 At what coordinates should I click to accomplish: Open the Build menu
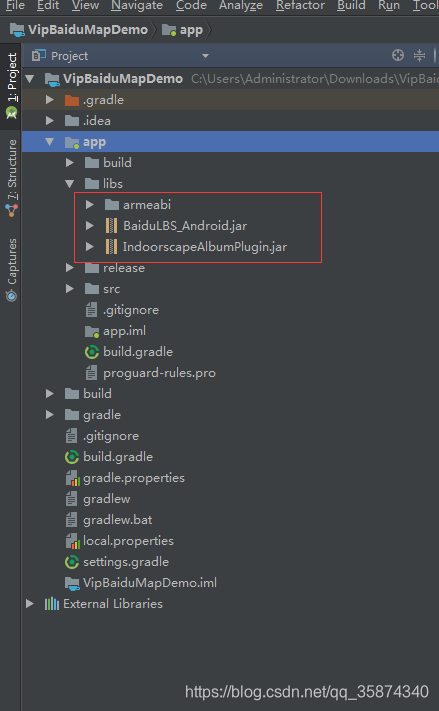pos(351,5)
